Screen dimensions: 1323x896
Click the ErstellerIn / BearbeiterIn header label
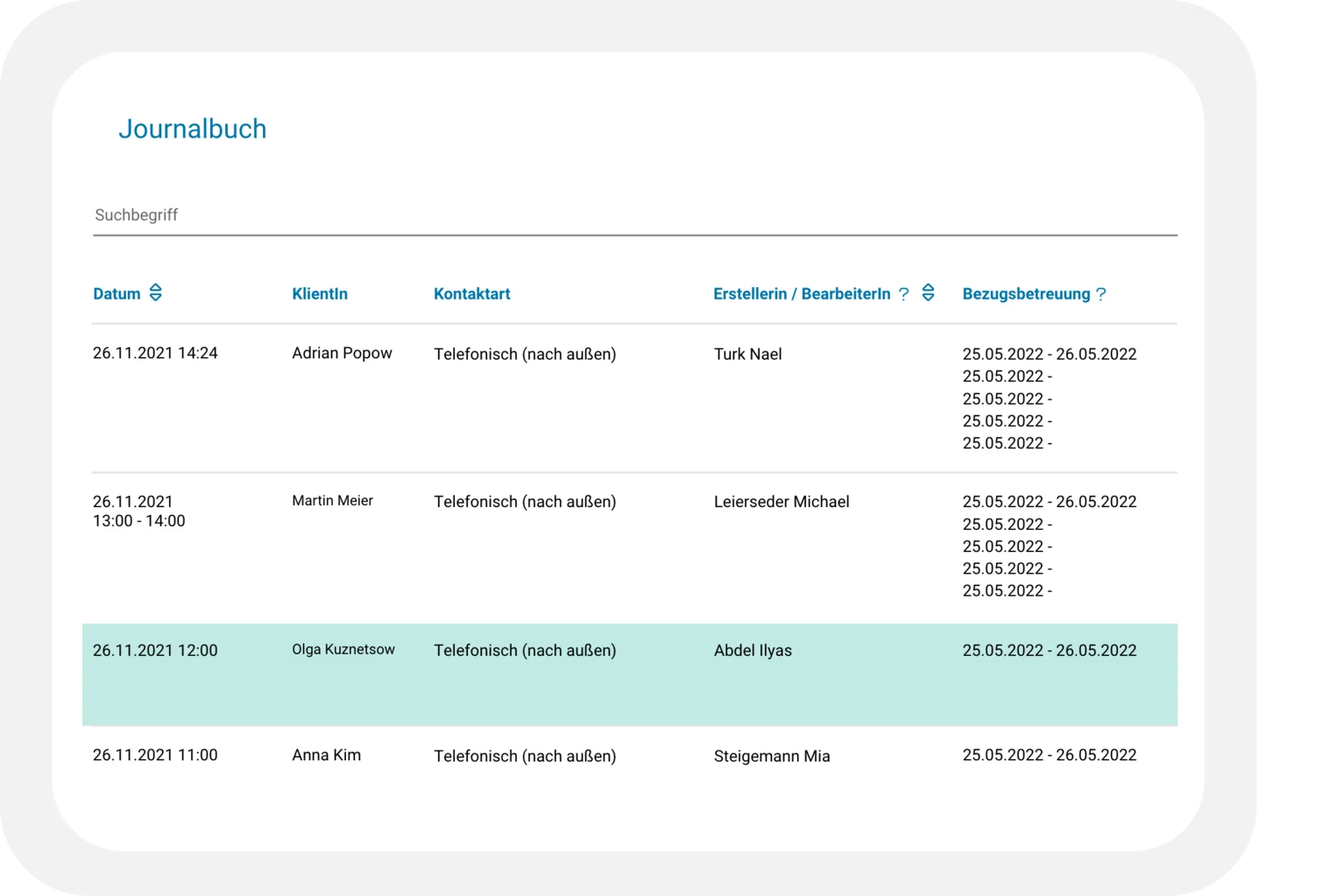point(802,294)
